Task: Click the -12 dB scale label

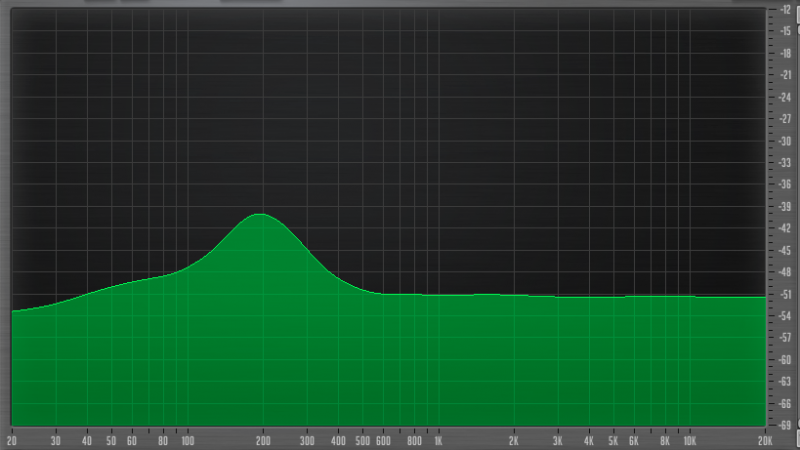Action: pos(785,9)
